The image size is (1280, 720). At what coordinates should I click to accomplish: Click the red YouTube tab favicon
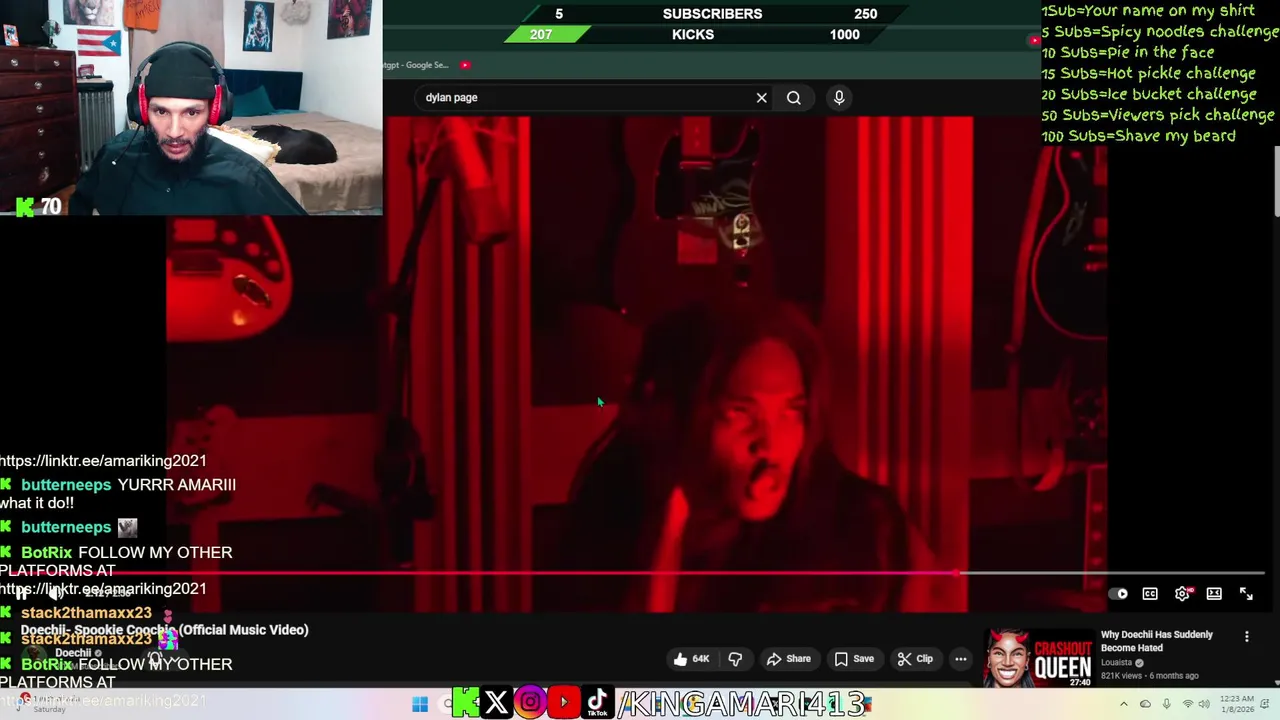tap(465, 65)
